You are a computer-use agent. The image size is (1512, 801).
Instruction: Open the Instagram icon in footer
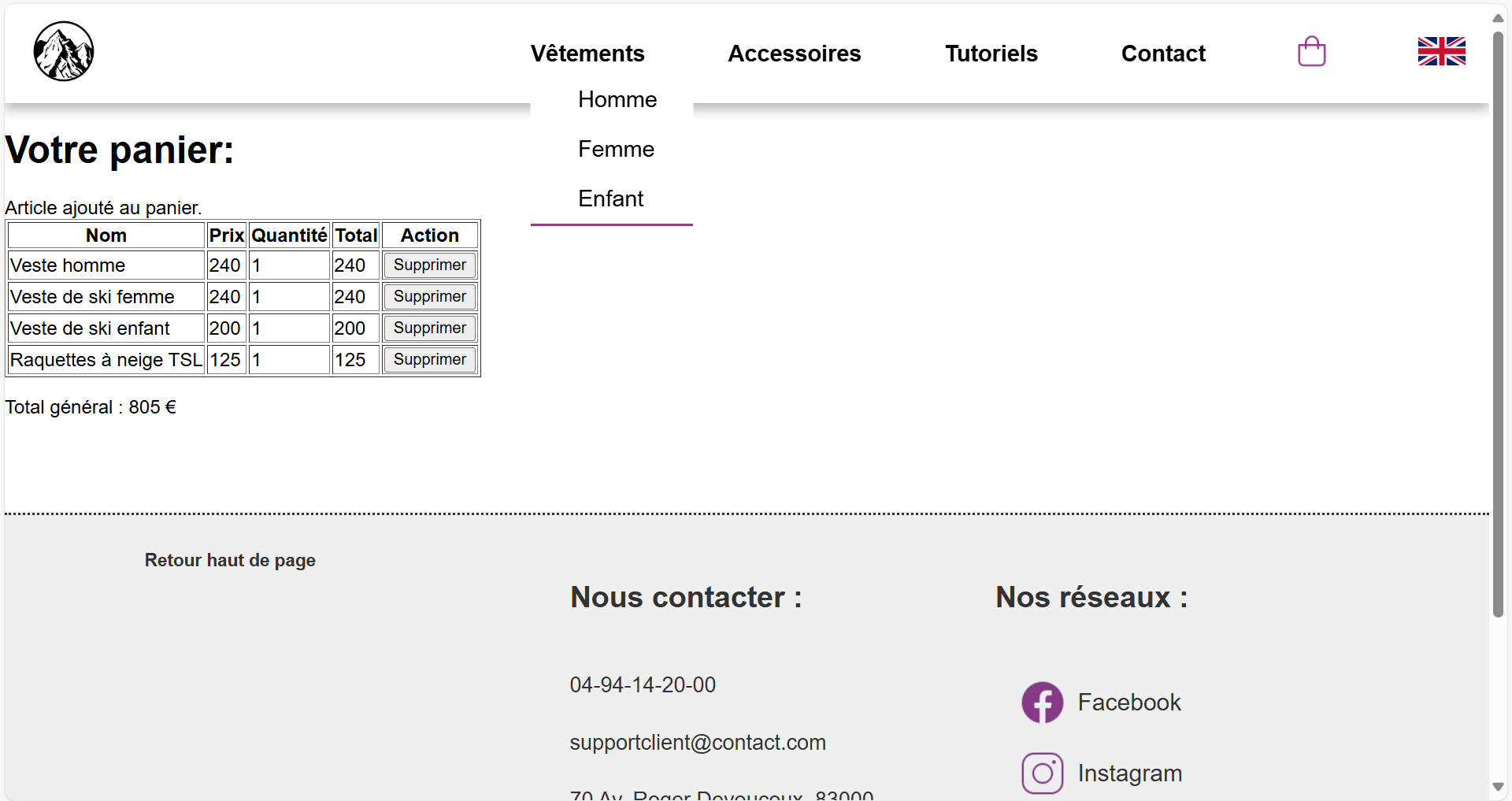tap(1042, 773)
